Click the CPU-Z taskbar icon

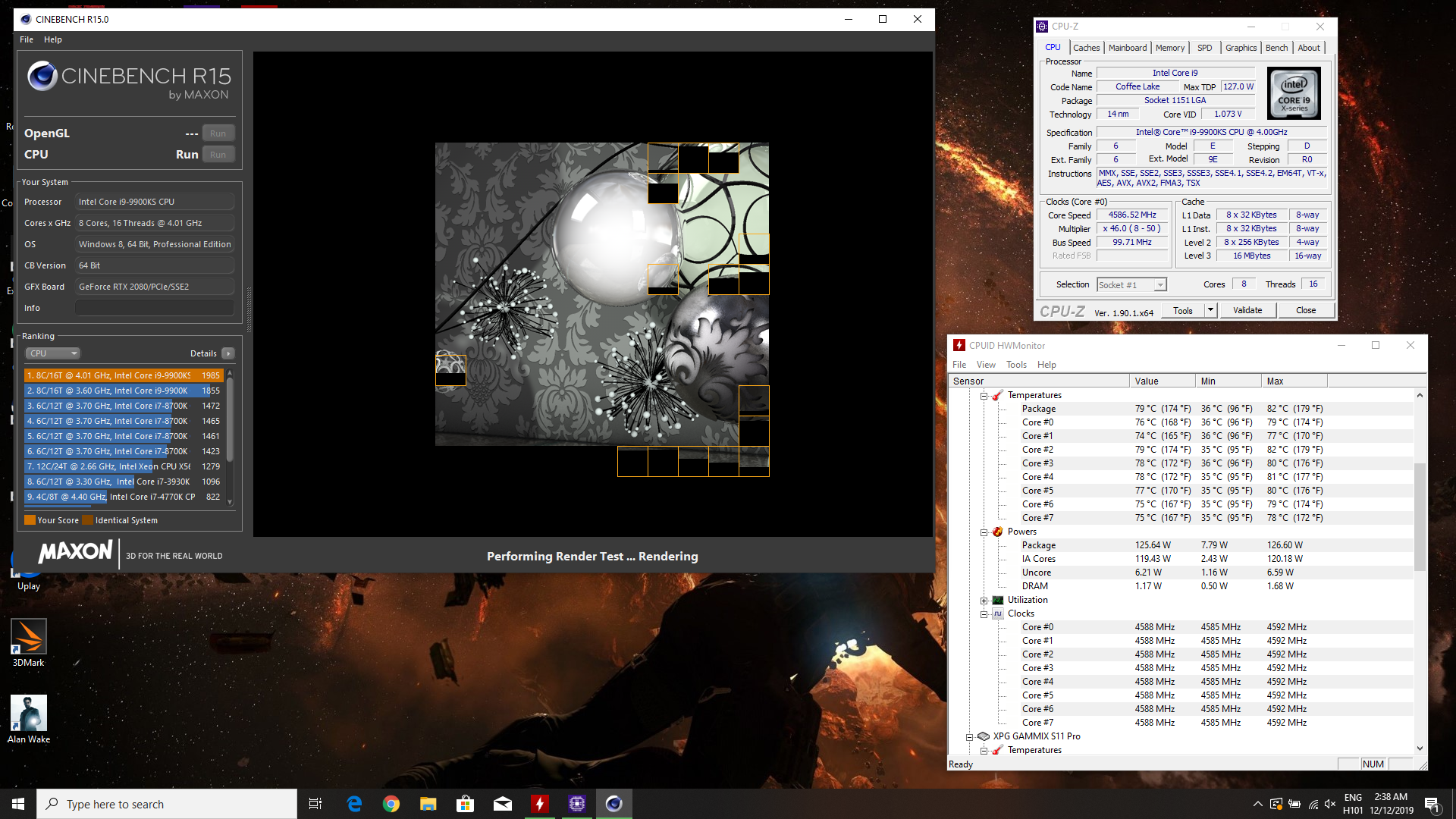click(577, 804)
